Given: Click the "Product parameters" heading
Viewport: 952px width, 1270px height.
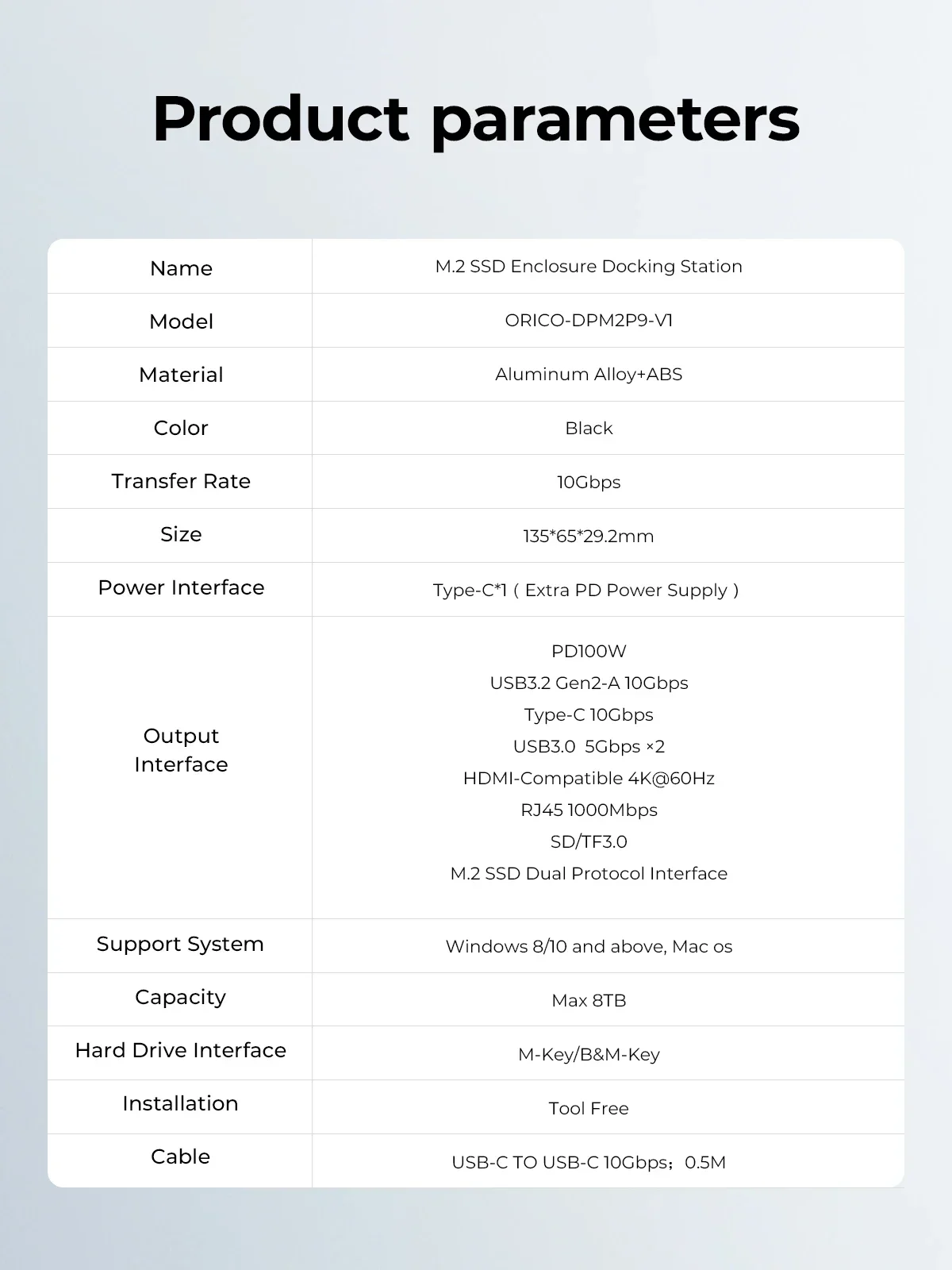Looking at the screenshot, I should pyautogui.click(x=476, y=119).
